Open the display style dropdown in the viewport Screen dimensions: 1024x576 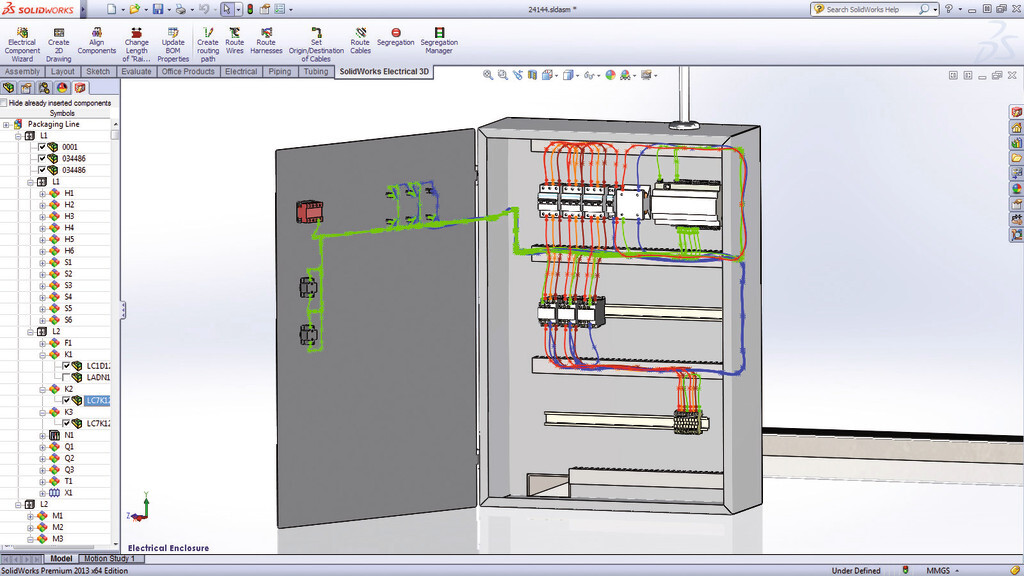(575, 74)
